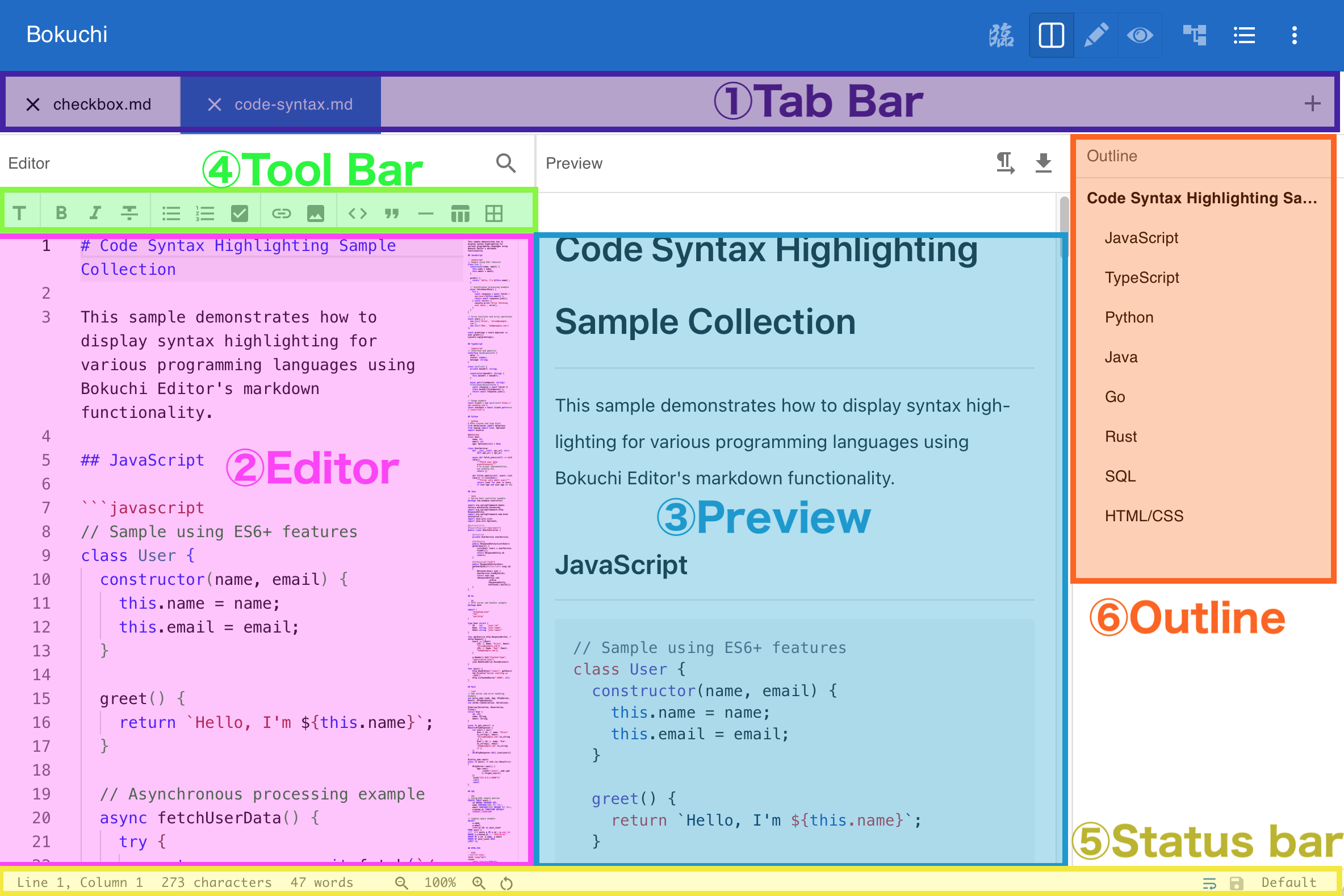Toggle the file tree panel icon
Screen dimensions: 1344x896
[1194, 35]
